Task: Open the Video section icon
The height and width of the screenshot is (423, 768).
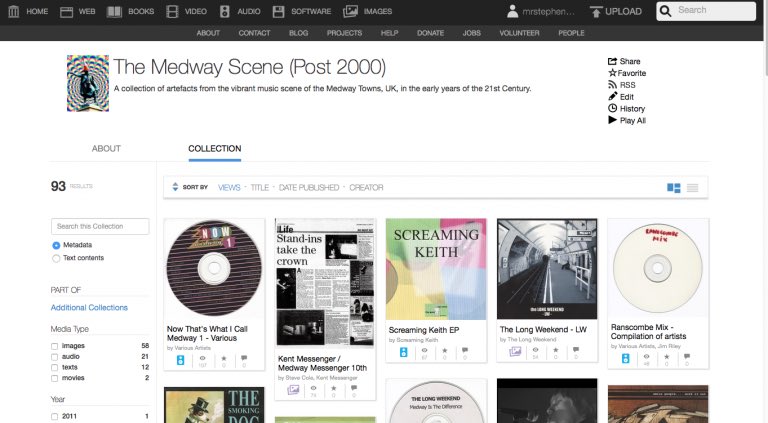Action: (172, 11)
